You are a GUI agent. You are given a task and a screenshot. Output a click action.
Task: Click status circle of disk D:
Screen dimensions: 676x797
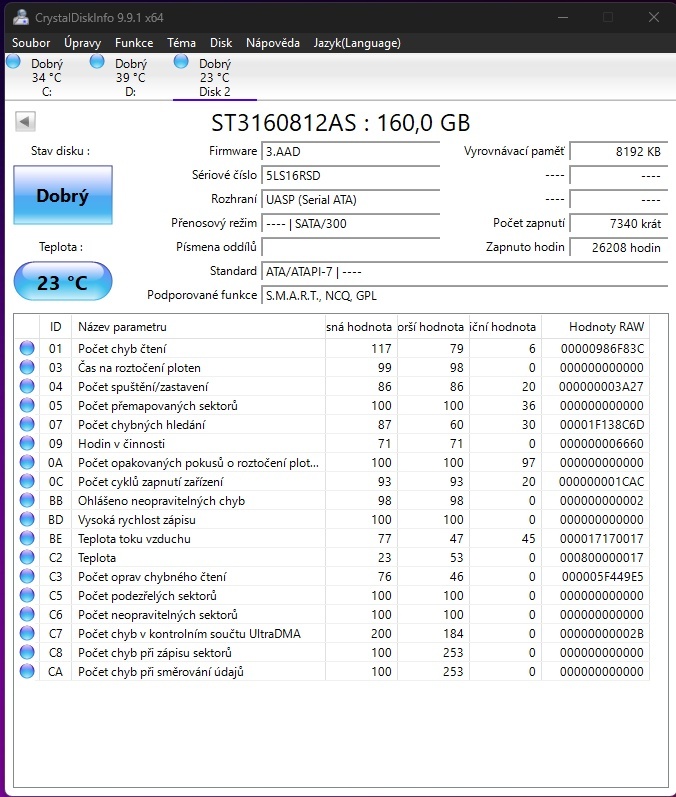pyautogui.click(x=97, y=62)
